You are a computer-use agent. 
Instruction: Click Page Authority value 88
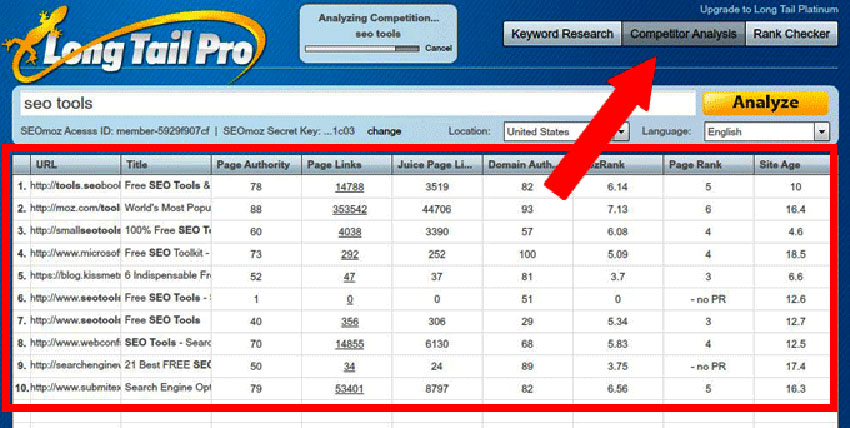(x=256, y=210)
